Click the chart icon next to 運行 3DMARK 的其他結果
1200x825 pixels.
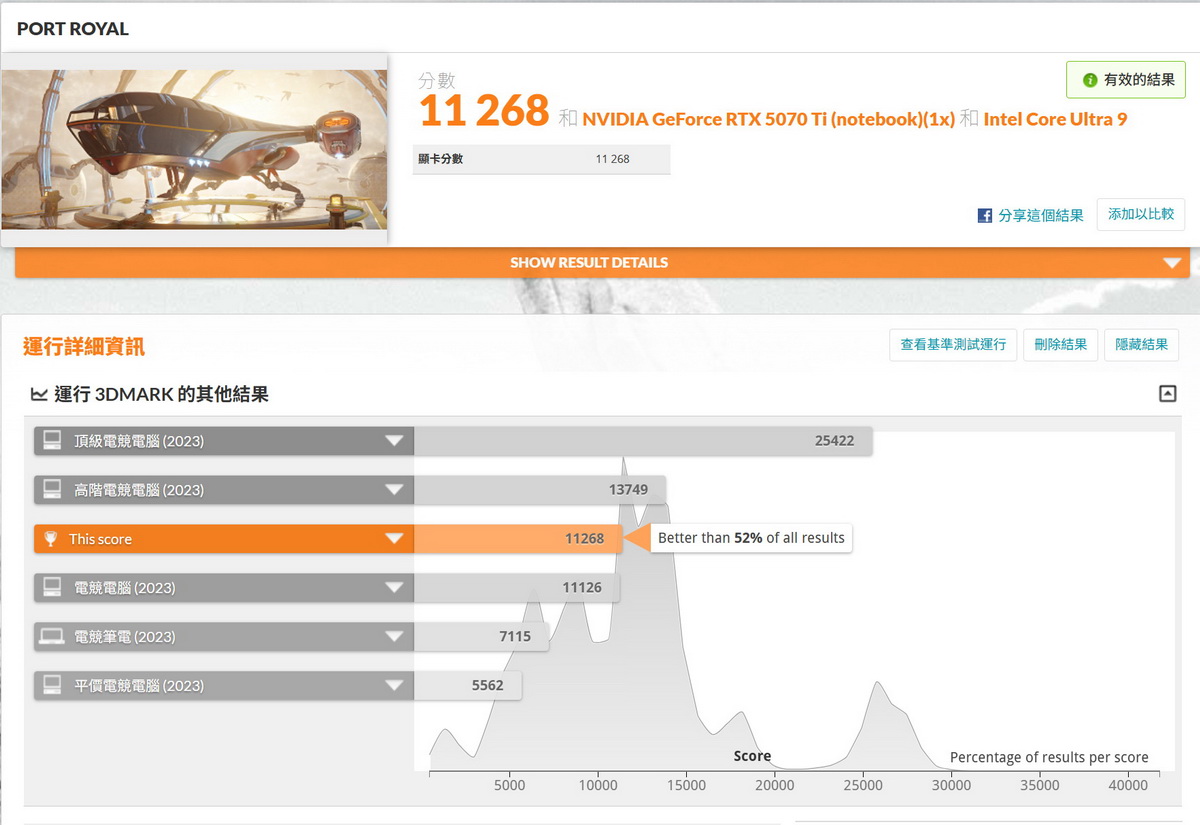(x=39, y=394)
